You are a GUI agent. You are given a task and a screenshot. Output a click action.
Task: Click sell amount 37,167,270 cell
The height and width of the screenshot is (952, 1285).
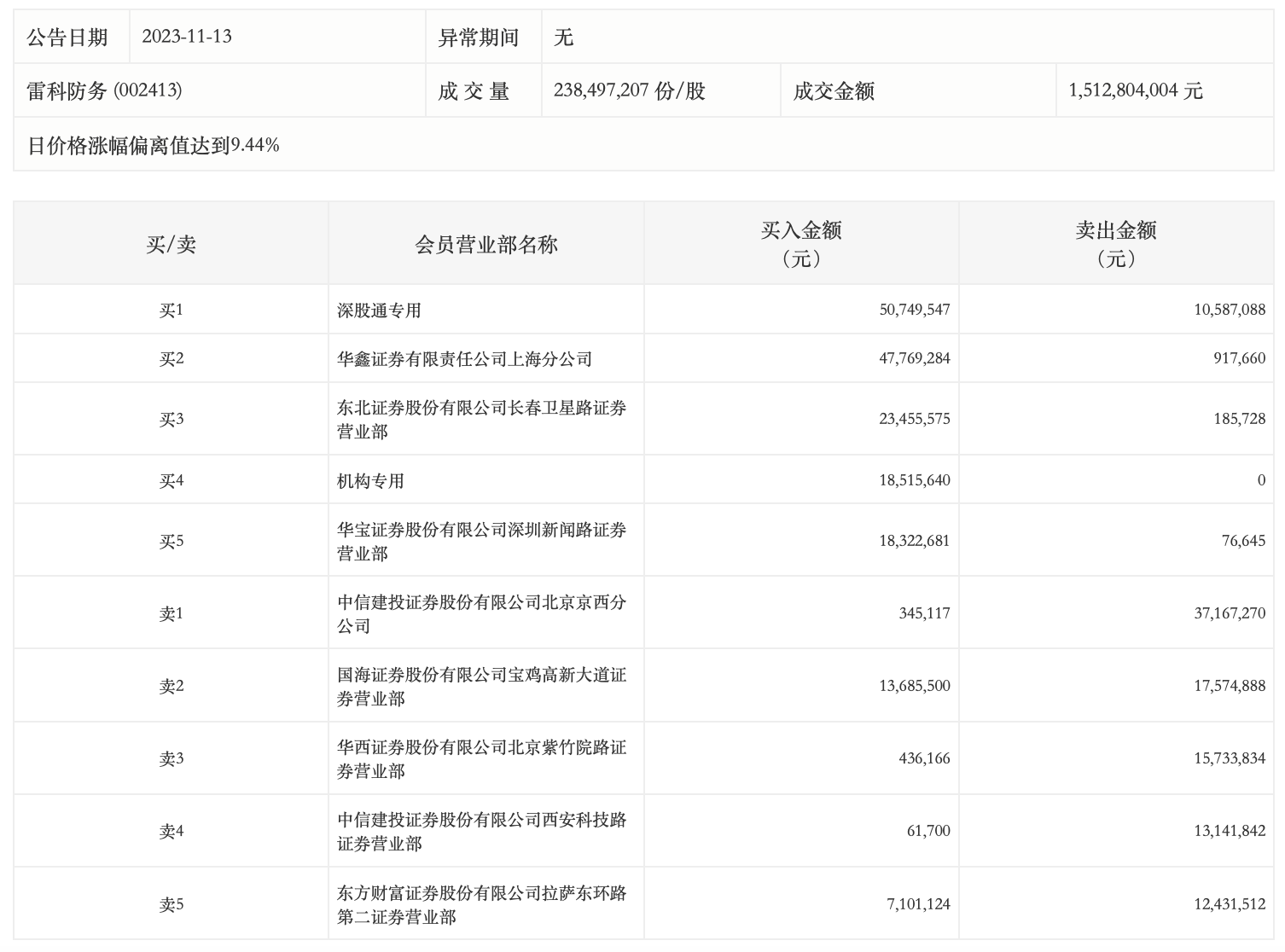click(1229, 613)
